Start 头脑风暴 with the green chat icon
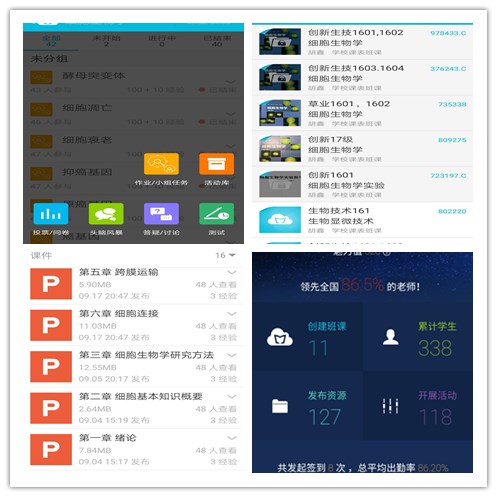497x497 pixels. pyautogui.click(x=106, y=214)
